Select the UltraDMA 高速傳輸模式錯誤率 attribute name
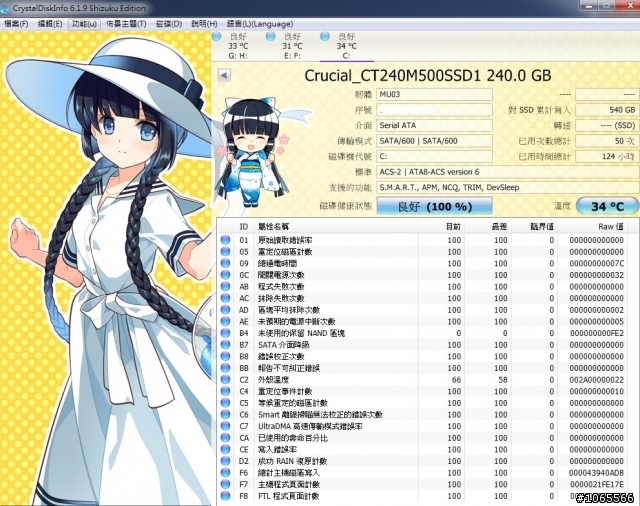The width and height of the screenshot is (640, 506). click(x=310, y=426)
